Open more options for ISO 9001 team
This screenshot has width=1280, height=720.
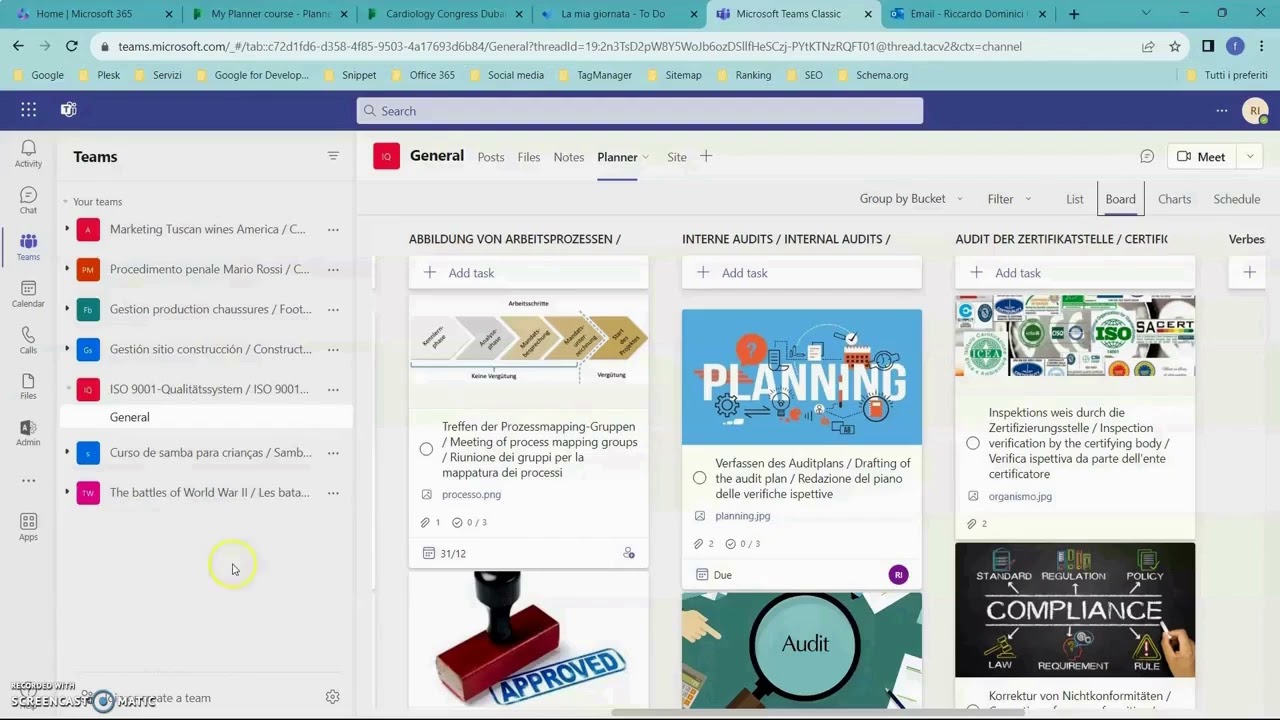coord(333,389)
